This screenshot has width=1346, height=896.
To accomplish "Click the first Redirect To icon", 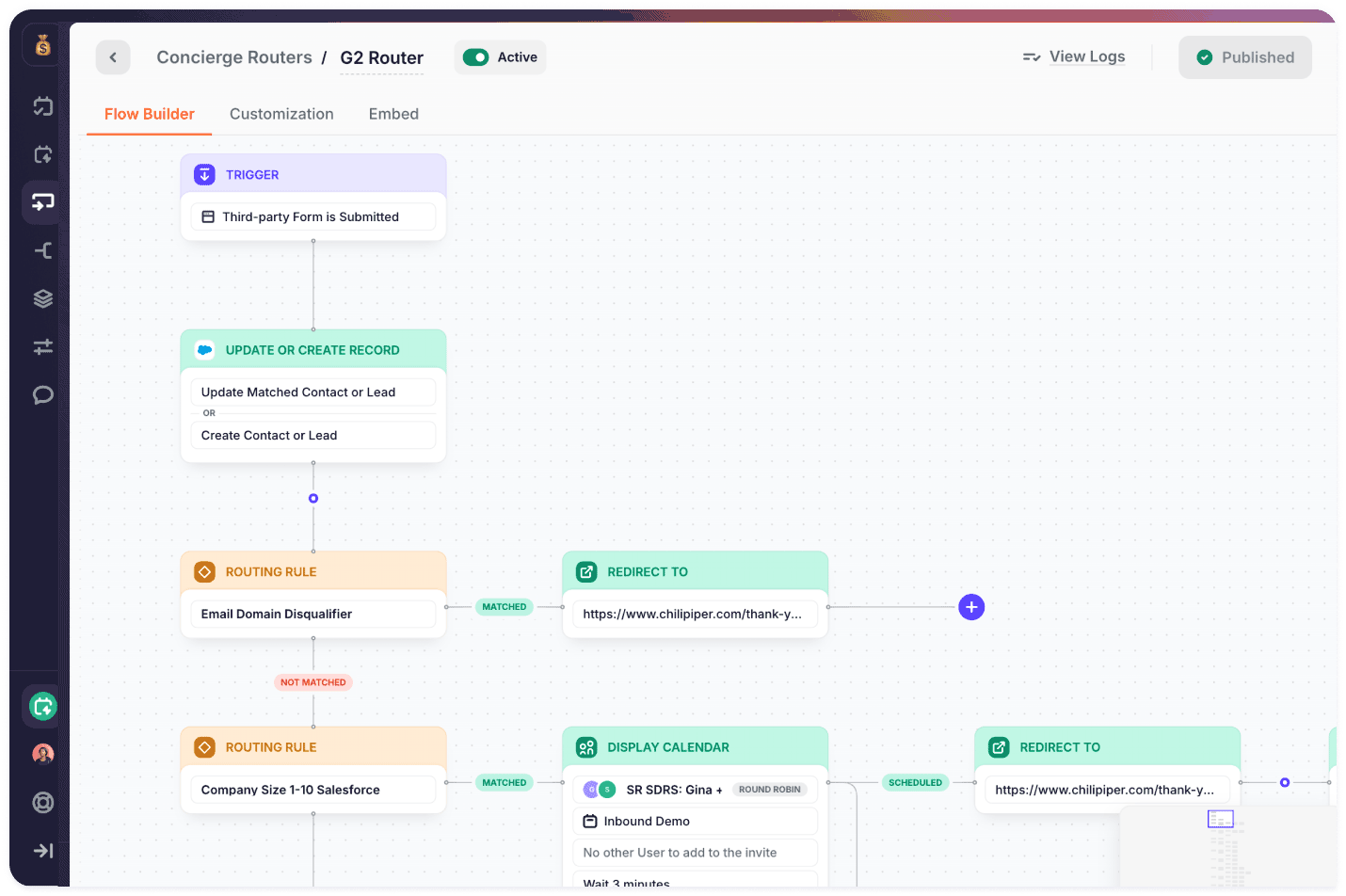I will click(x=586, y=572).
